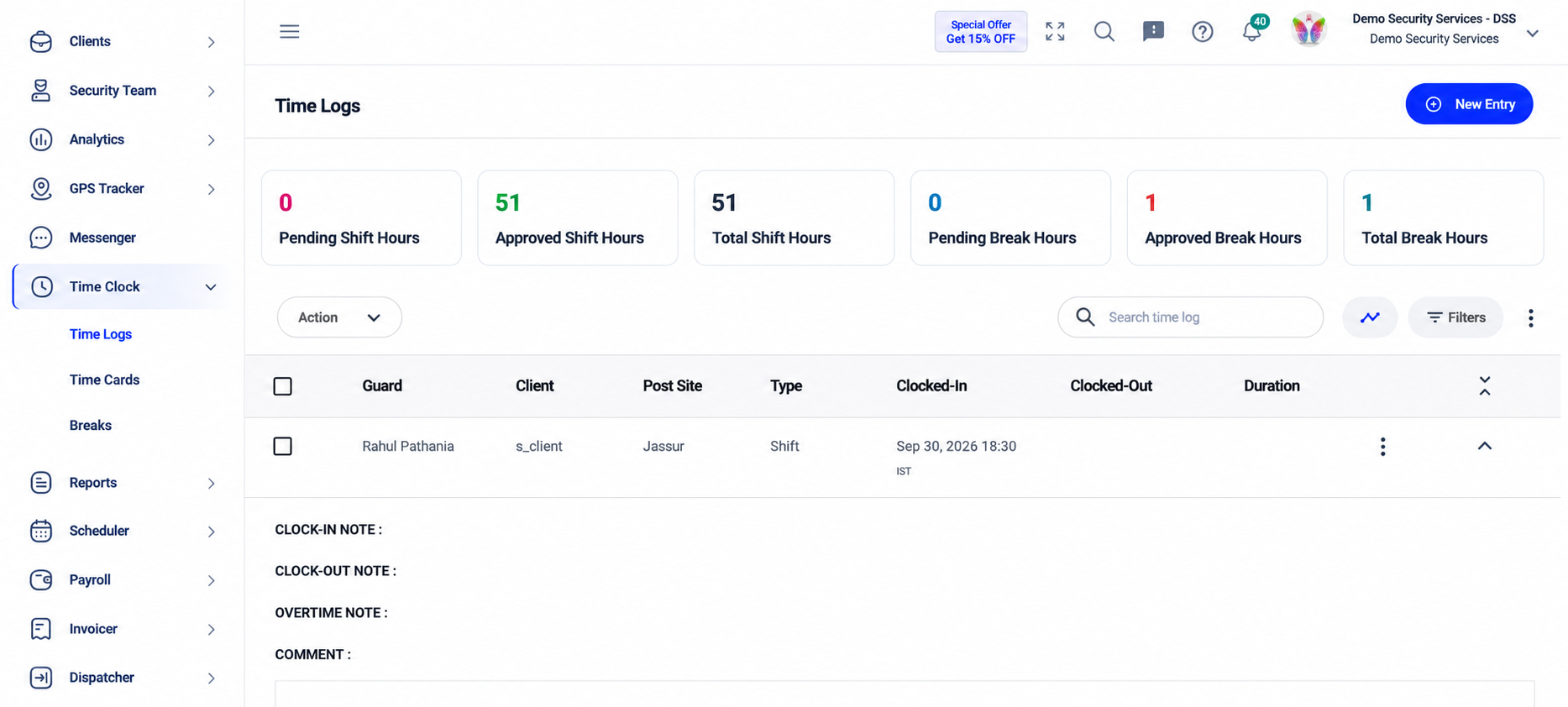
Task: Toggle the hamburger sidebar menu
Action: point(290,32)
